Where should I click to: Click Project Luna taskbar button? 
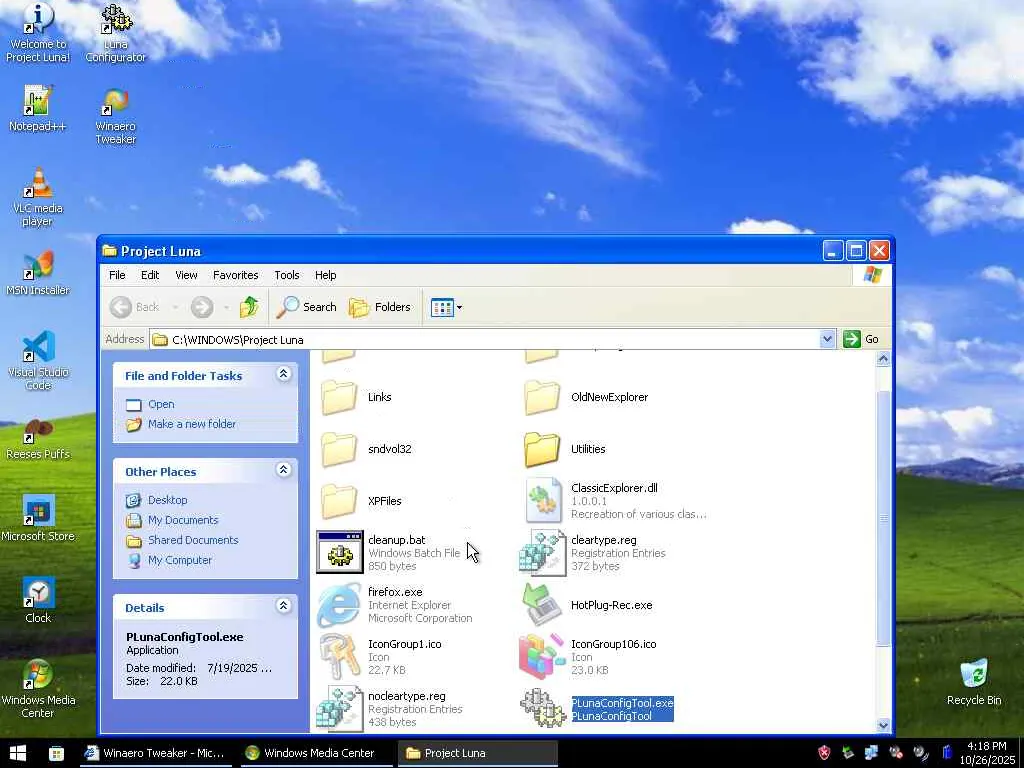[477, 753]
